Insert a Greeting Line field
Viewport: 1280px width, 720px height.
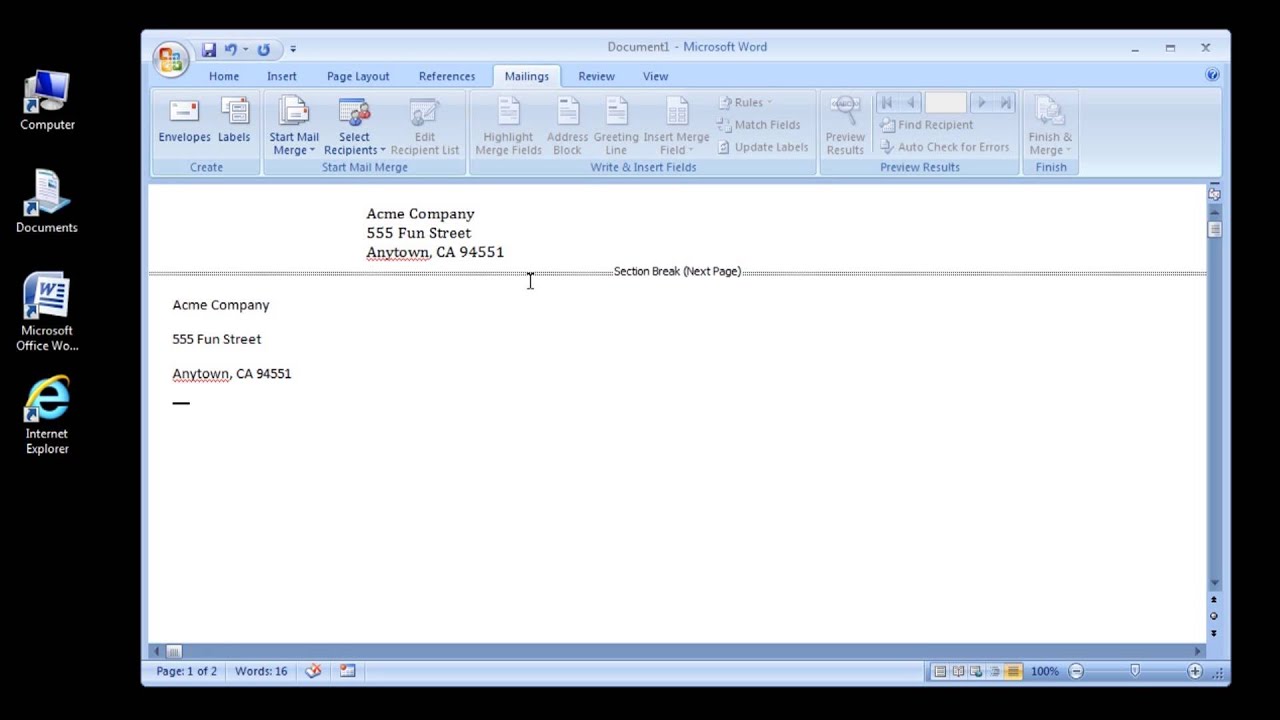point(616,126)
